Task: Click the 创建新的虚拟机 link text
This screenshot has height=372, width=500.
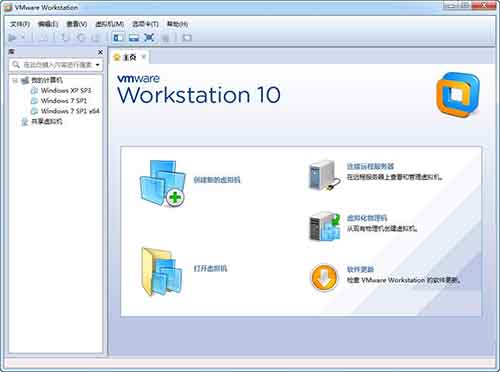Action: pos(217,180)
